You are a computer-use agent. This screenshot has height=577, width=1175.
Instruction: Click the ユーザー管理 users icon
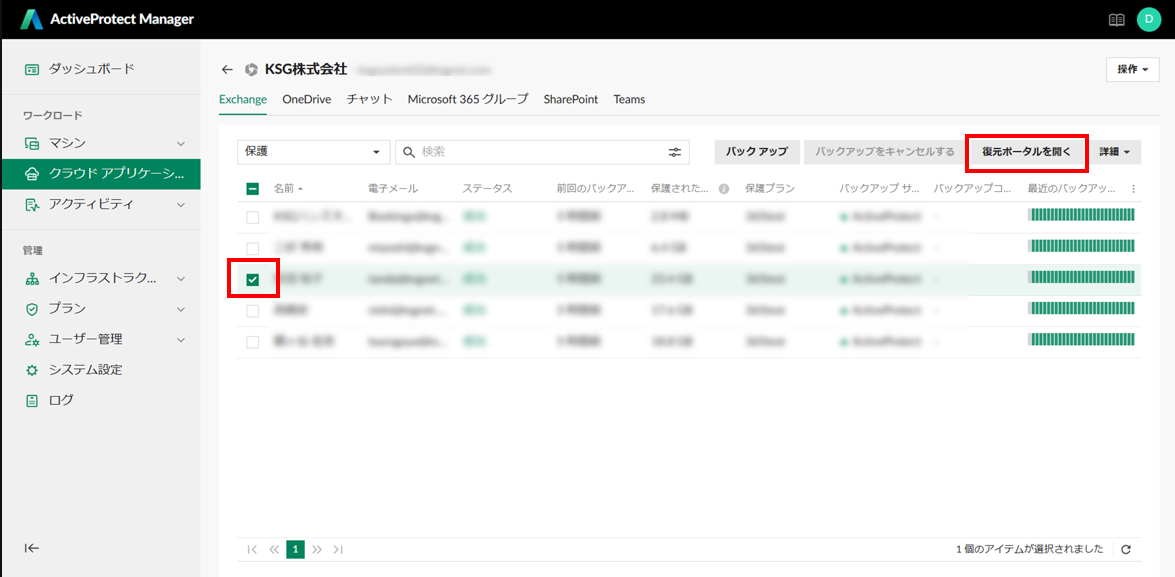pyautogui.click(x=31, y=339)
